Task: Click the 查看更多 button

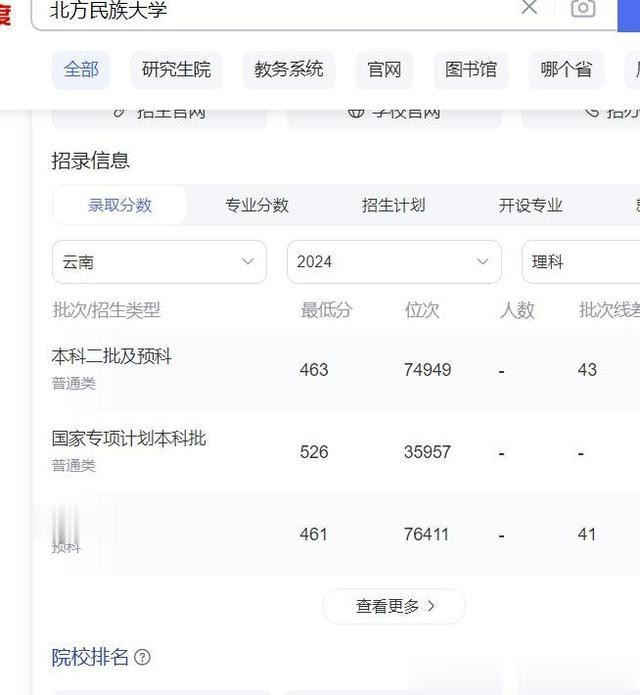Action: [394, 606]
